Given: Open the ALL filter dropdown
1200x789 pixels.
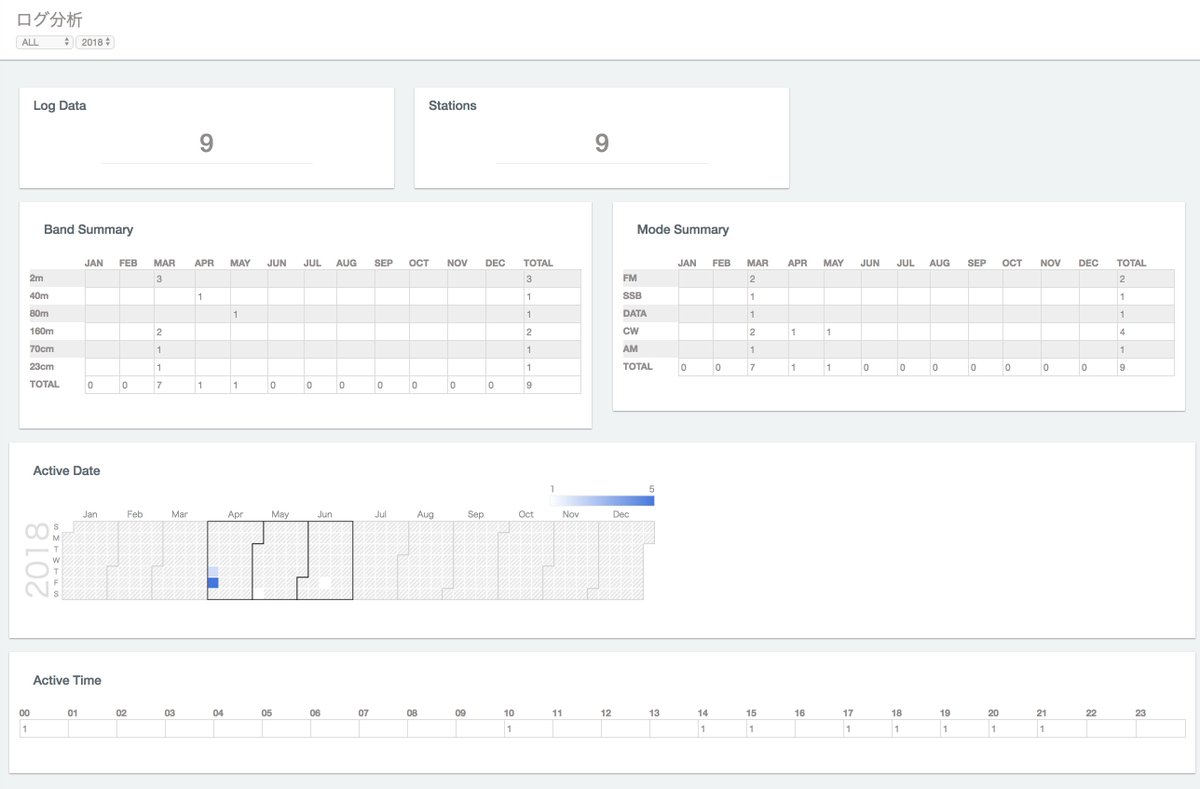Looking at the screenshot, I should click(x=45, y=42).
